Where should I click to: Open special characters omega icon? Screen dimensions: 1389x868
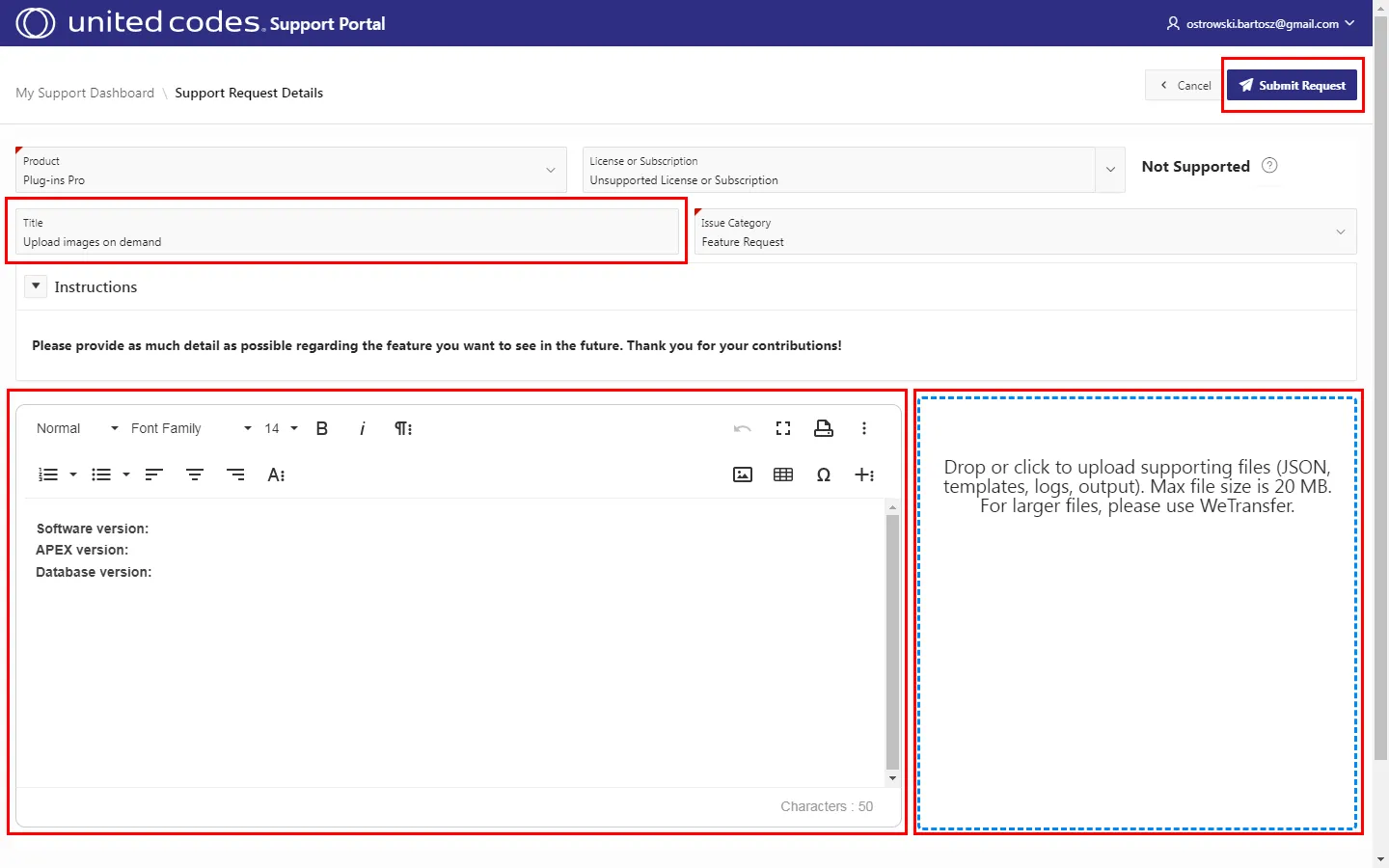click(824, 475)
